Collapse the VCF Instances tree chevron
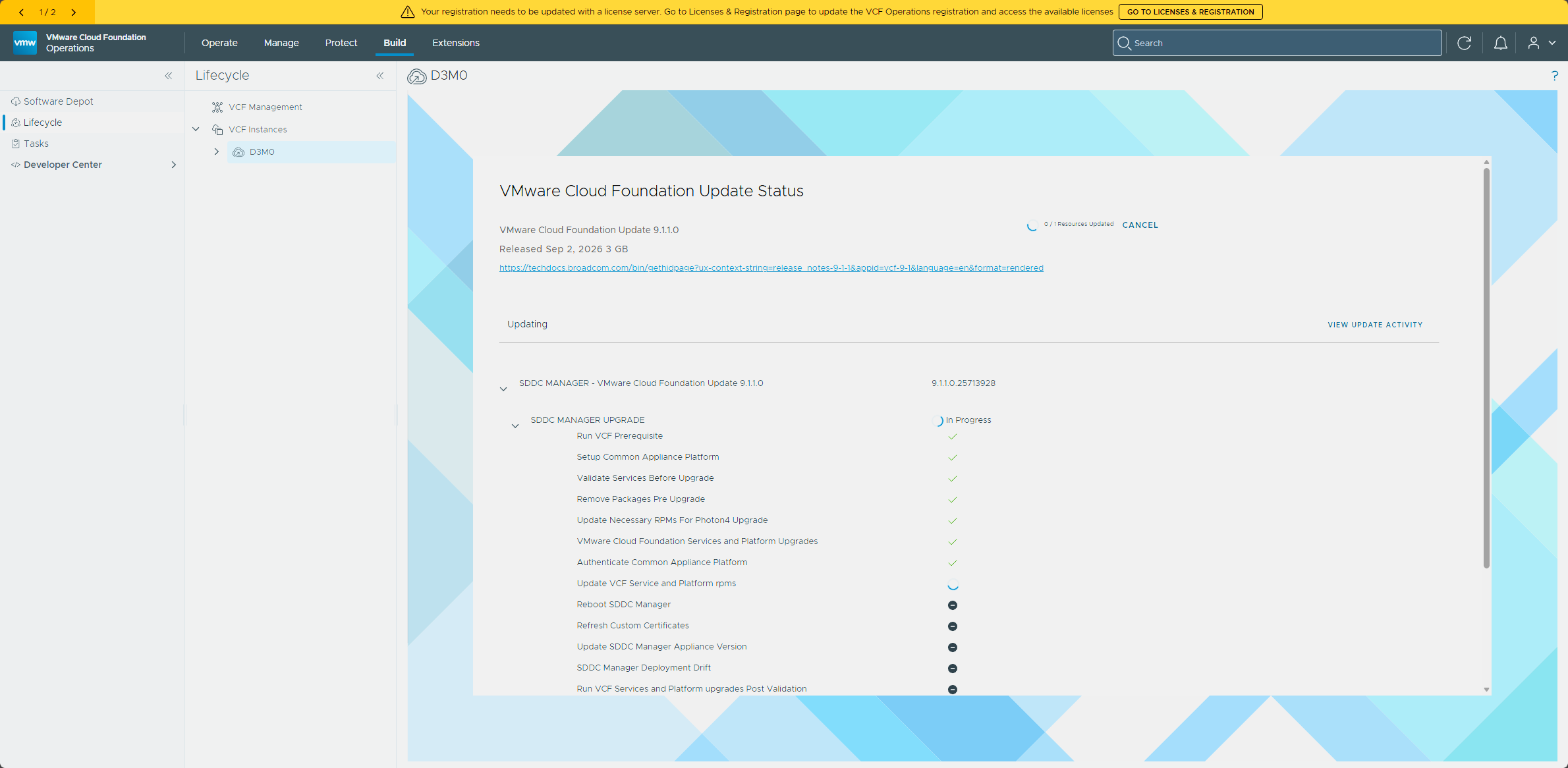Image resolution: width=1568 pixels, height=768 pixels. tap(196, 129)
